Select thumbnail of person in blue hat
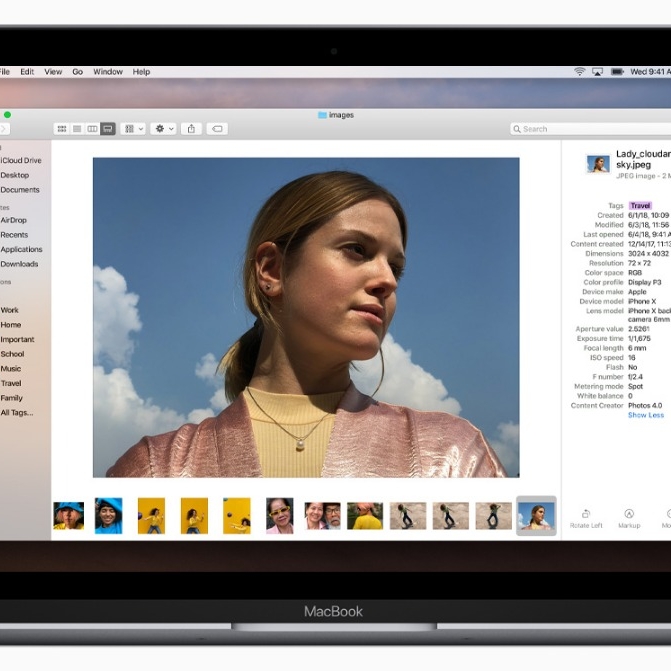The image size is (671, 671). point(68,516)
